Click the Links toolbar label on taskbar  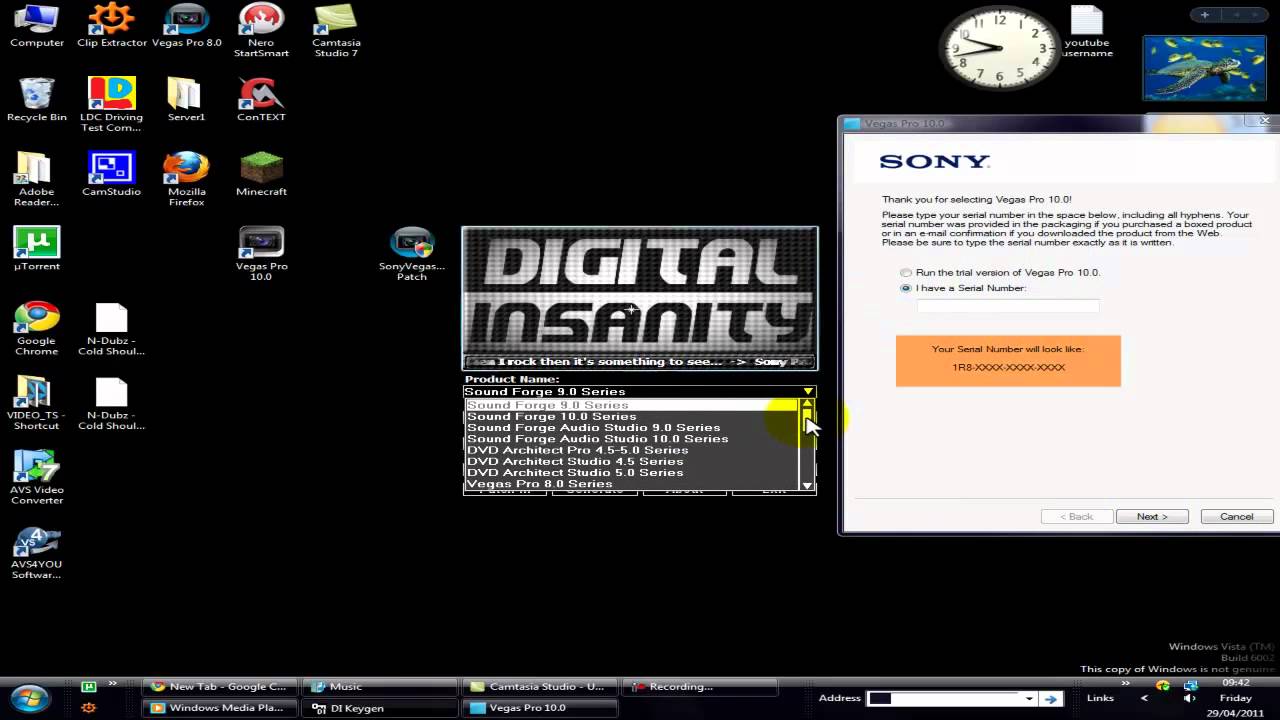[x=1100, y=698]
